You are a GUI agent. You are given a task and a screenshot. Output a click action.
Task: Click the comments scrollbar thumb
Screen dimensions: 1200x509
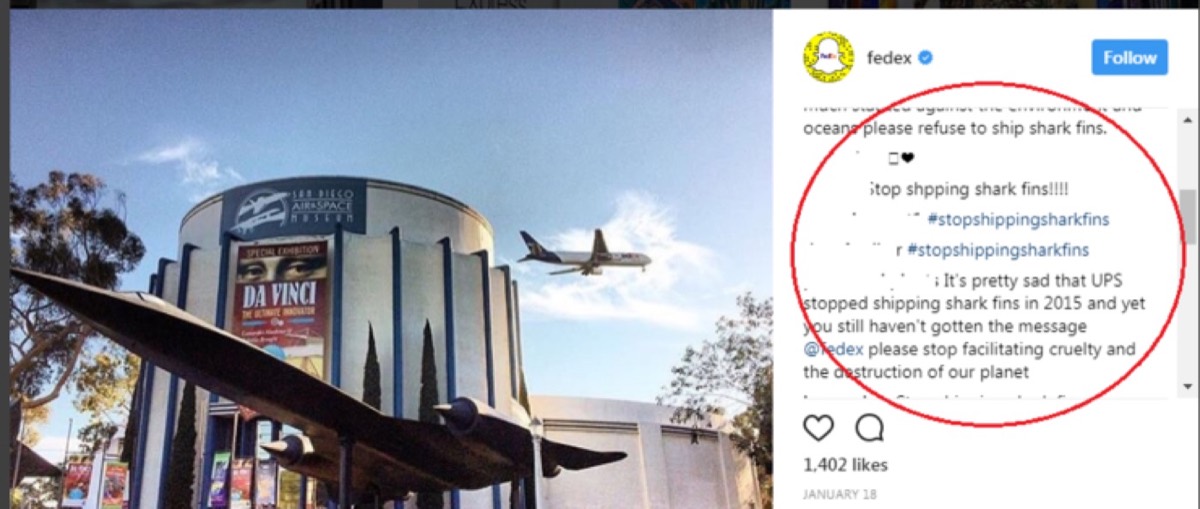coord(1188,216)
